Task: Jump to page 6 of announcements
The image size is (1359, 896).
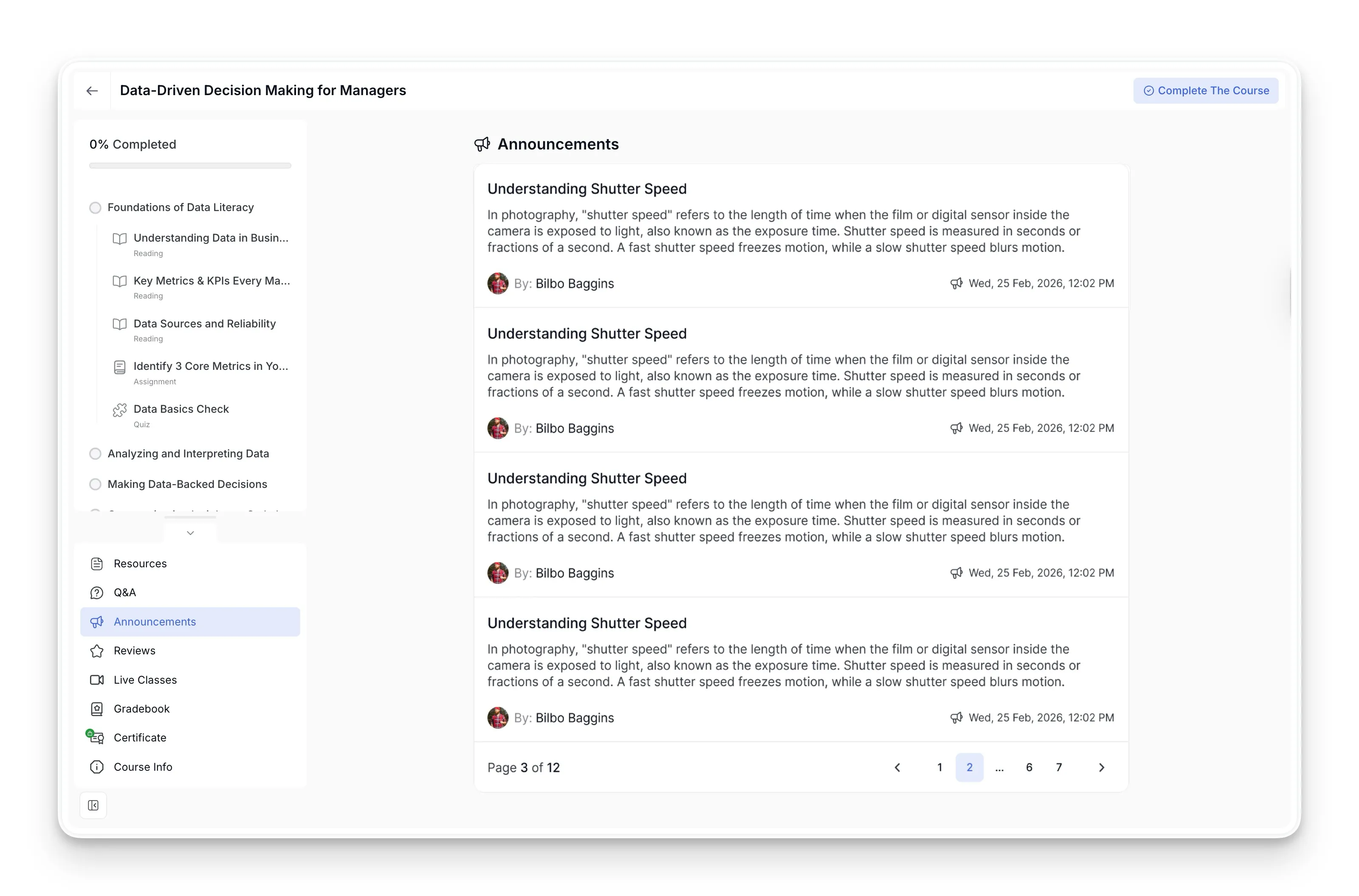Action: (1029, 768)
